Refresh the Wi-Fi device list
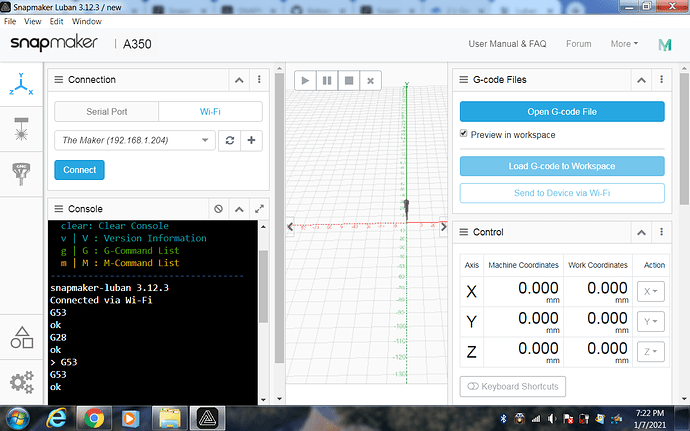The height and width of the screenshot is (431, 690). tap(230, 140)
